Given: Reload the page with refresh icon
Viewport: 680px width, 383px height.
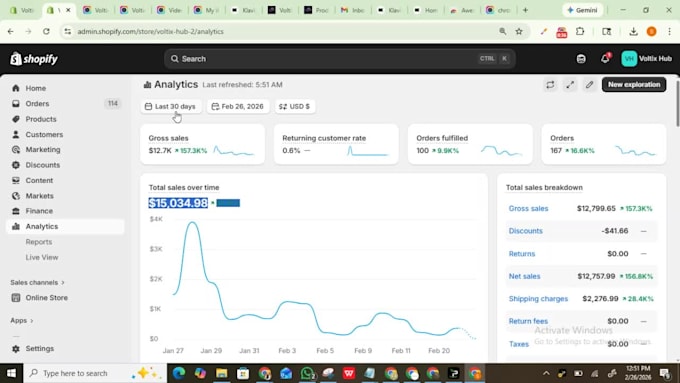Looking at the screenshot, I should (x=46, y=32).
